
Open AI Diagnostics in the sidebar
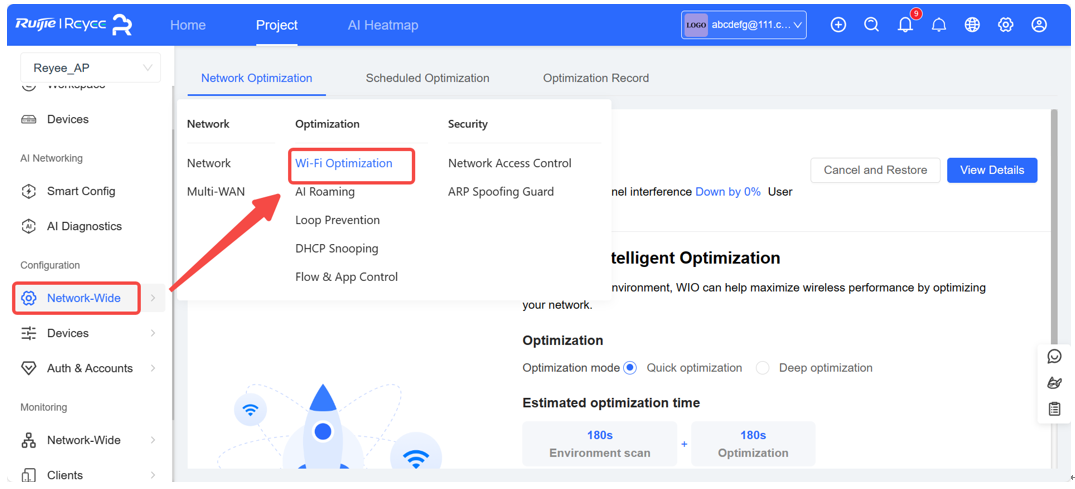(84, 226)
